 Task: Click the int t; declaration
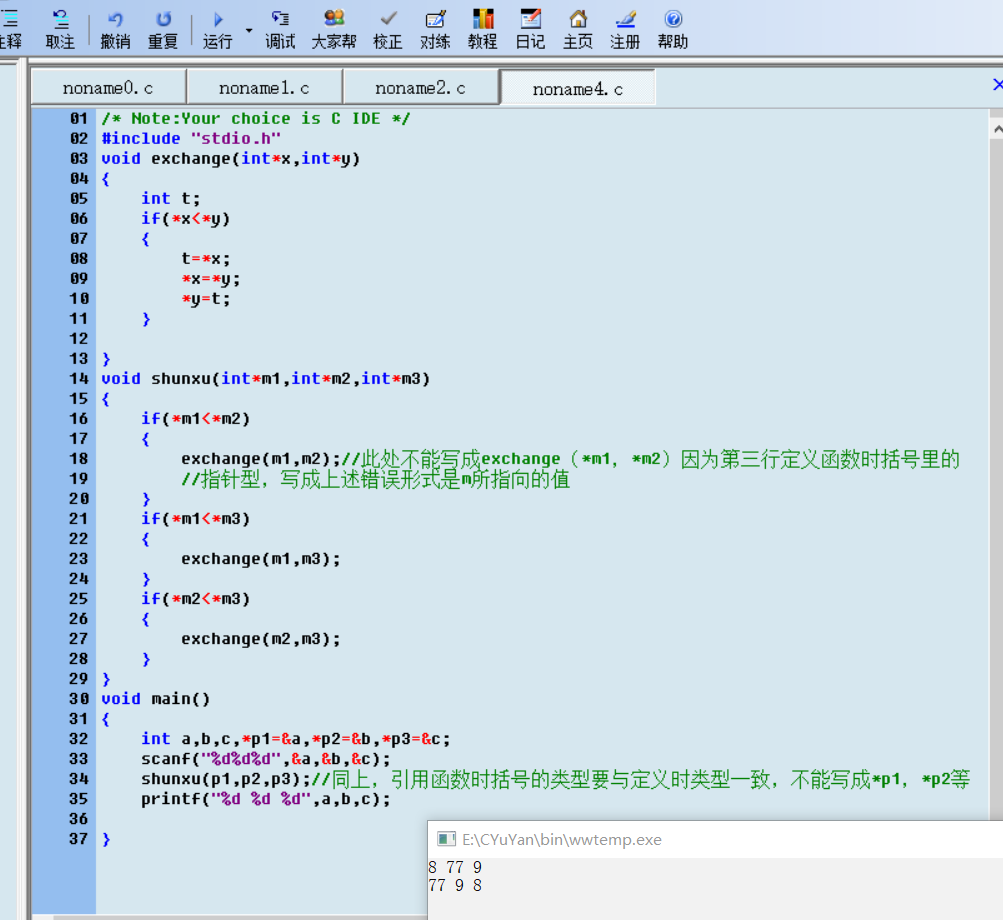click(171, 198)
